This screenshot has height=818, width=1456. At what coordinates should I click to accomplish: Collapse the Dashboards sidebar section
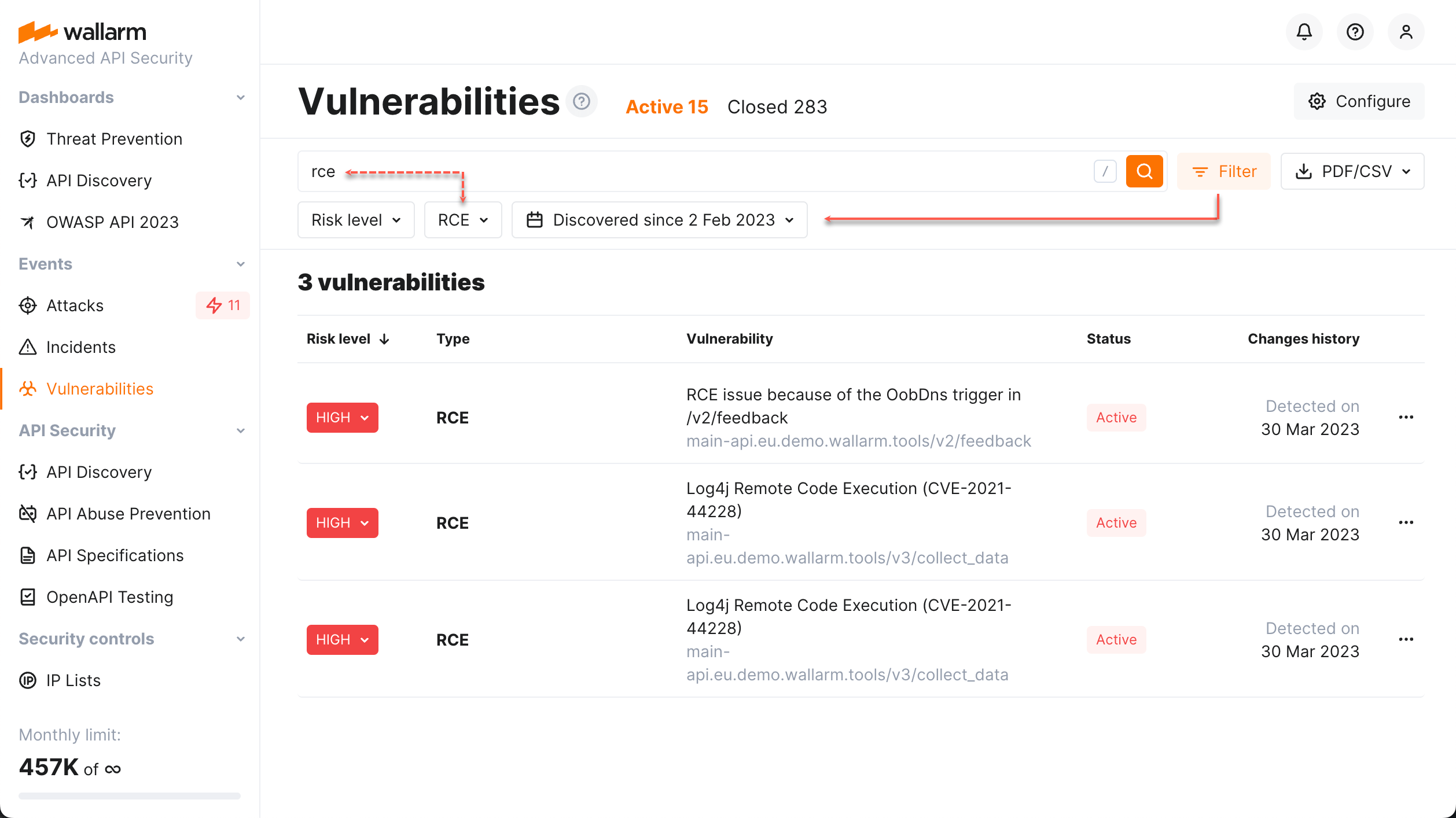pyautogui.click(x=241, y=97)
